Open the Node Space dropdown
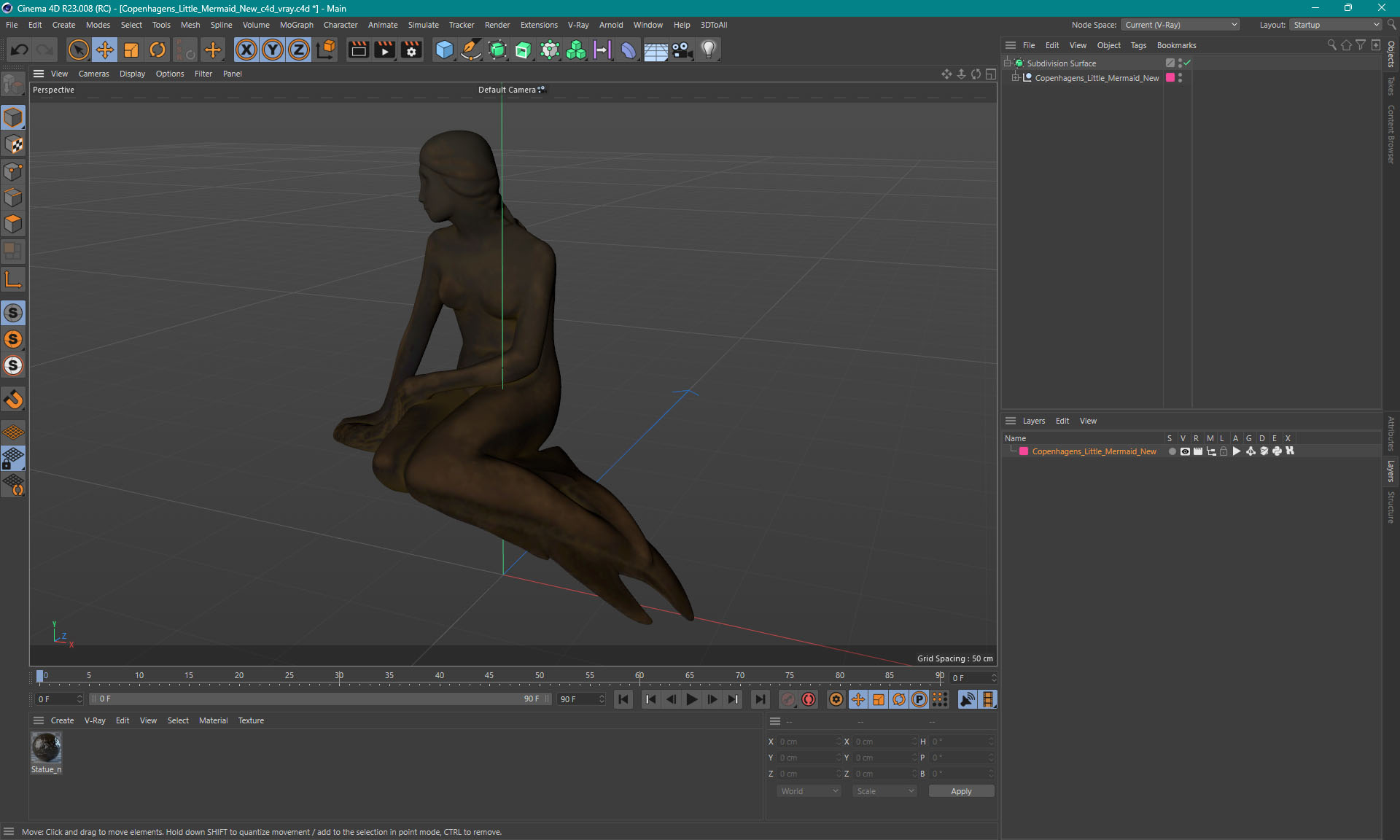The width and height of the screenshot is (1400, 840). pyautogui.click(x=1180, y=25)
